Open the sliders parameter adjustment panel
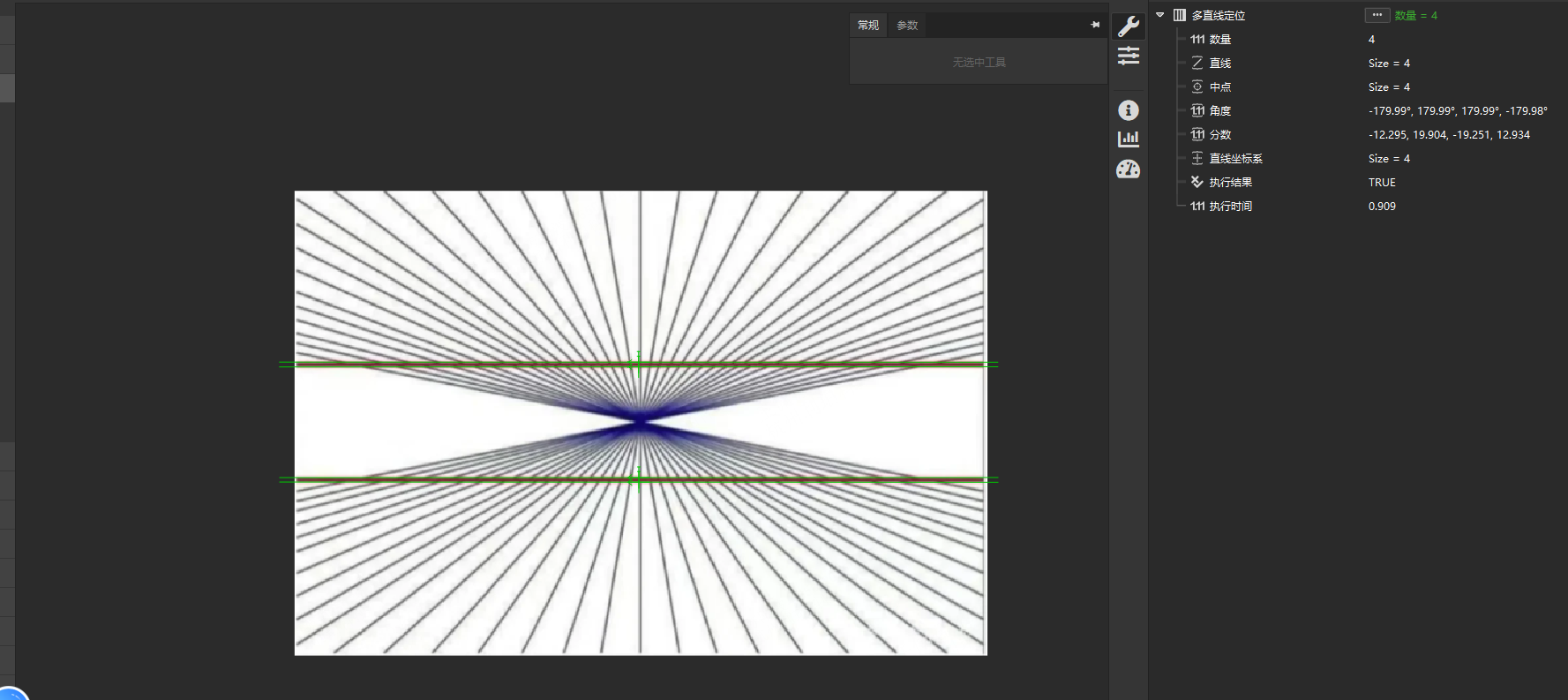 coord(1128,56)
